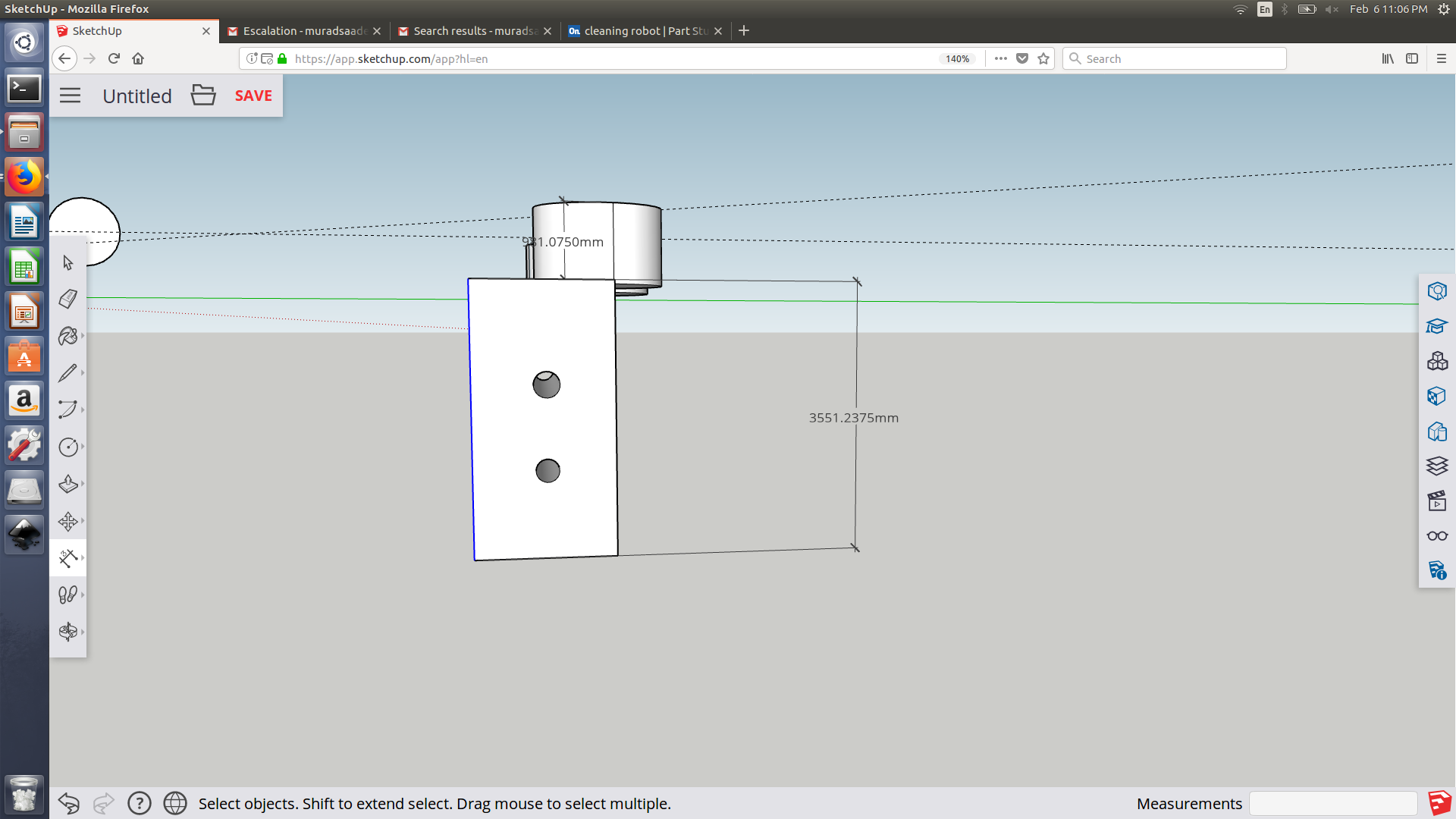The image size is (1456, 819).
Task: Click the Untitled model name
Action: tap(137, 96)
